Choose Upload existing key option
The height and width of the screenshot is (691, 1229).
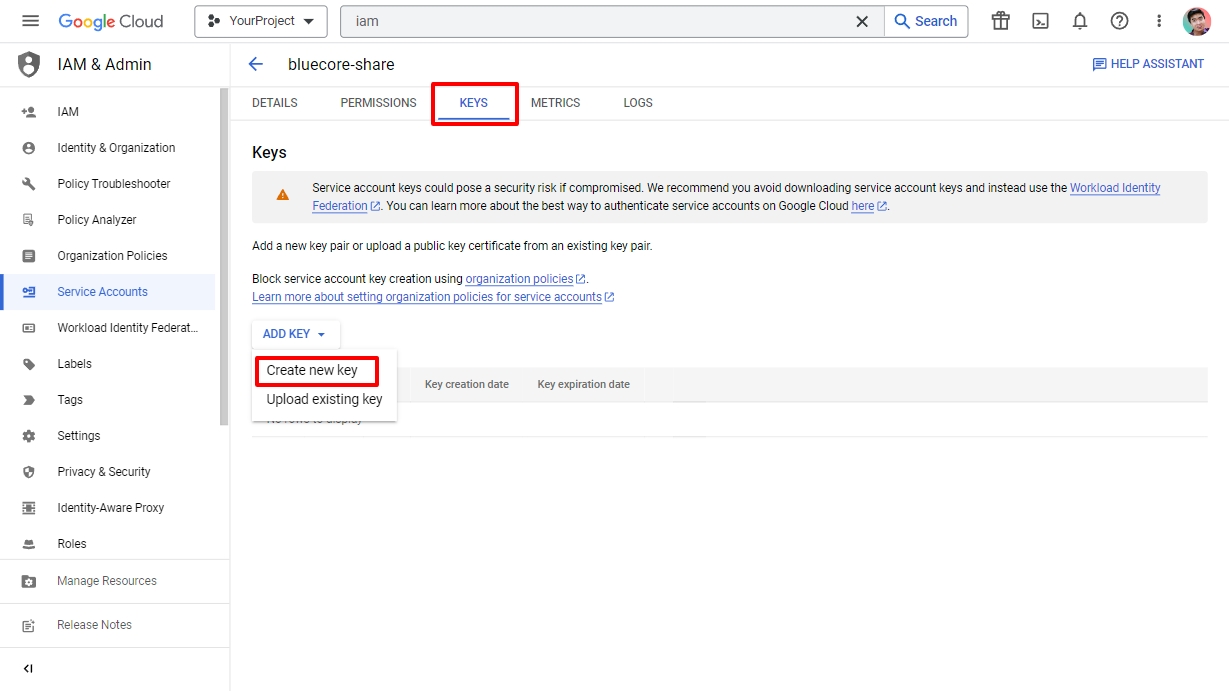coord(324,399)
